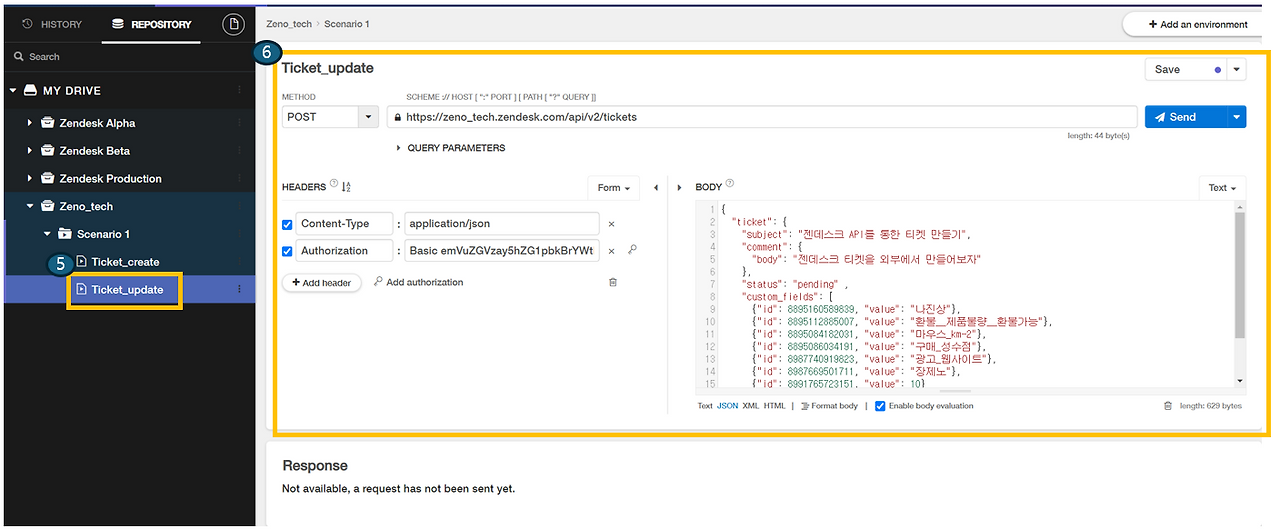Click the HEADERS help icon

334,184
